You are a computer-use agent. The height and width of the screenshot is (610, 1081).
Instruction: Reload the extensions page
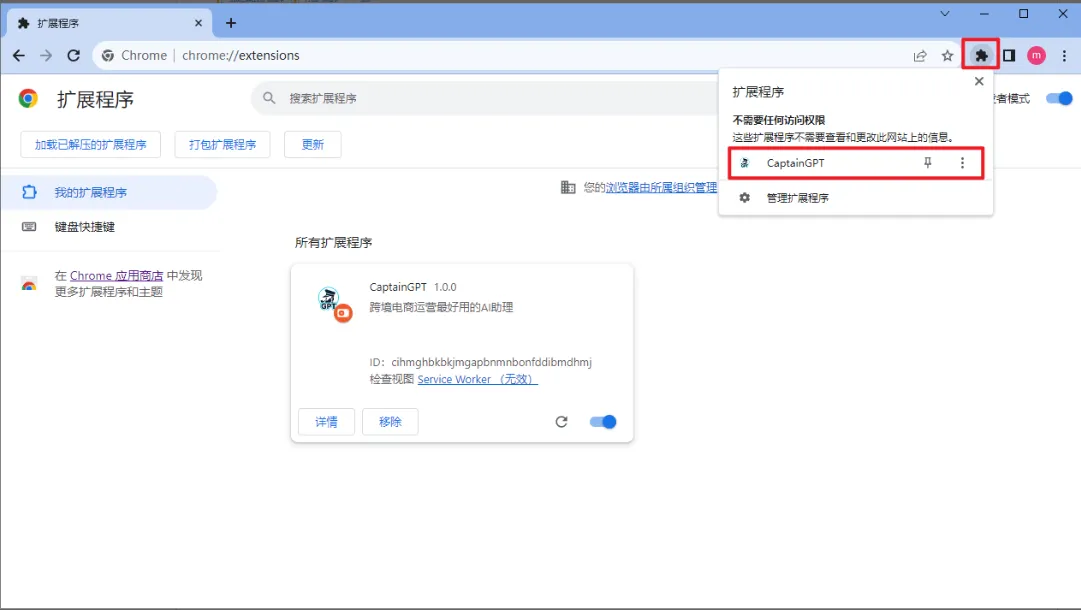tap(74, 56)
